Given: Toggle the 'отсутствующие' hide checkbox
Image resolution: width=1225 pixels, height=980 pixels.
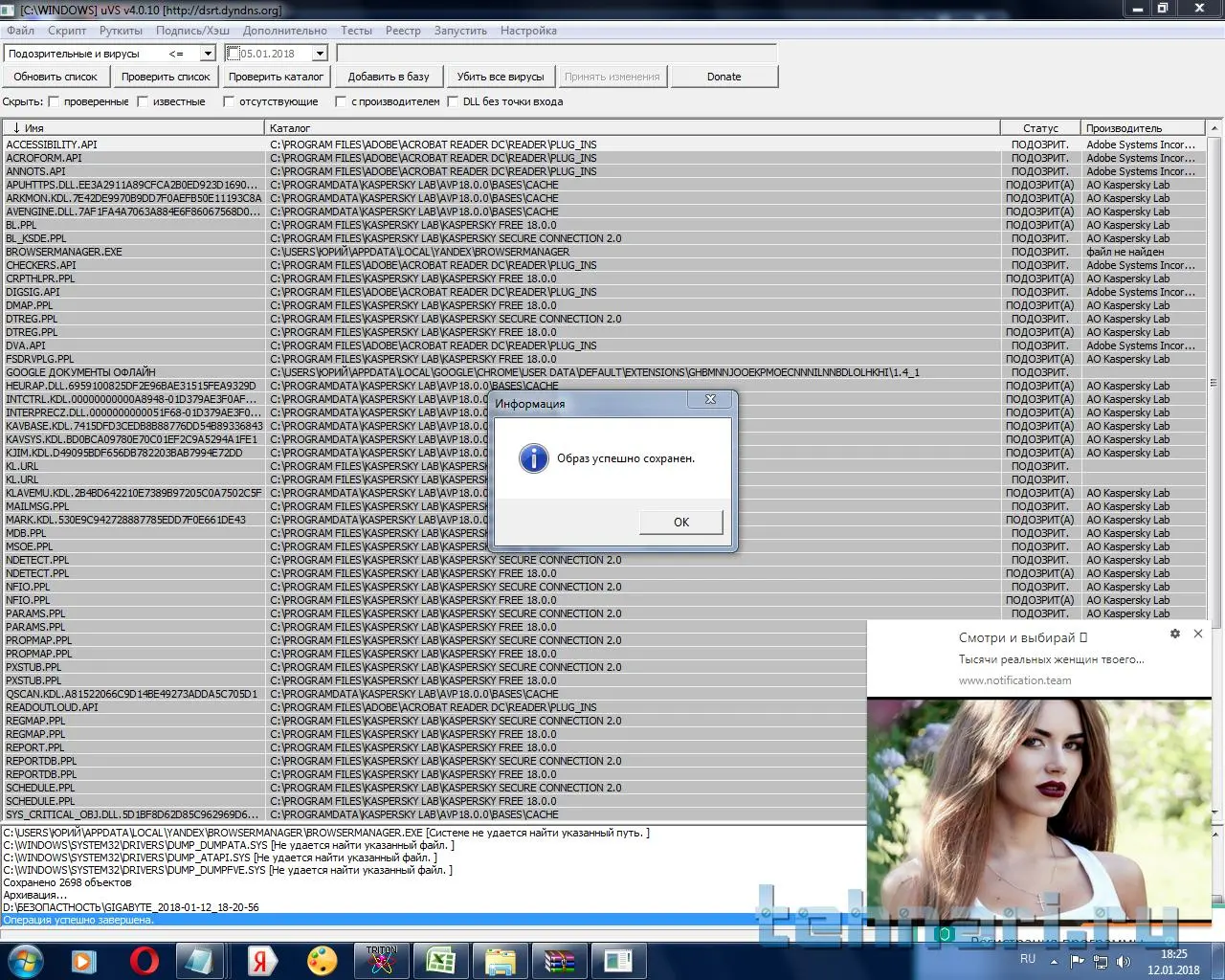Looking at the screenshot, I should click(230, 101).
